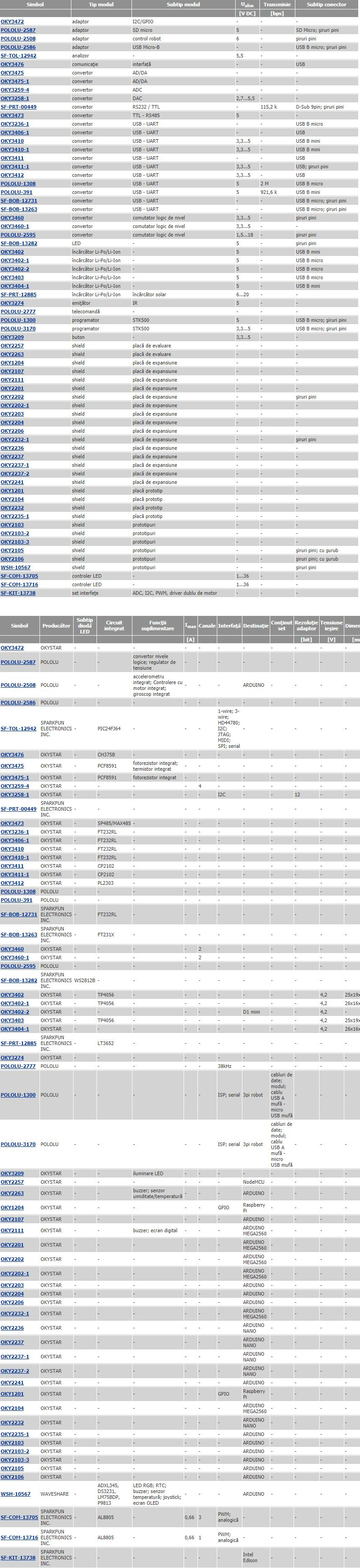This screenshot has width=360, height=1568.
Task: Click the Canale column header
Action: [x=207, y=626]
